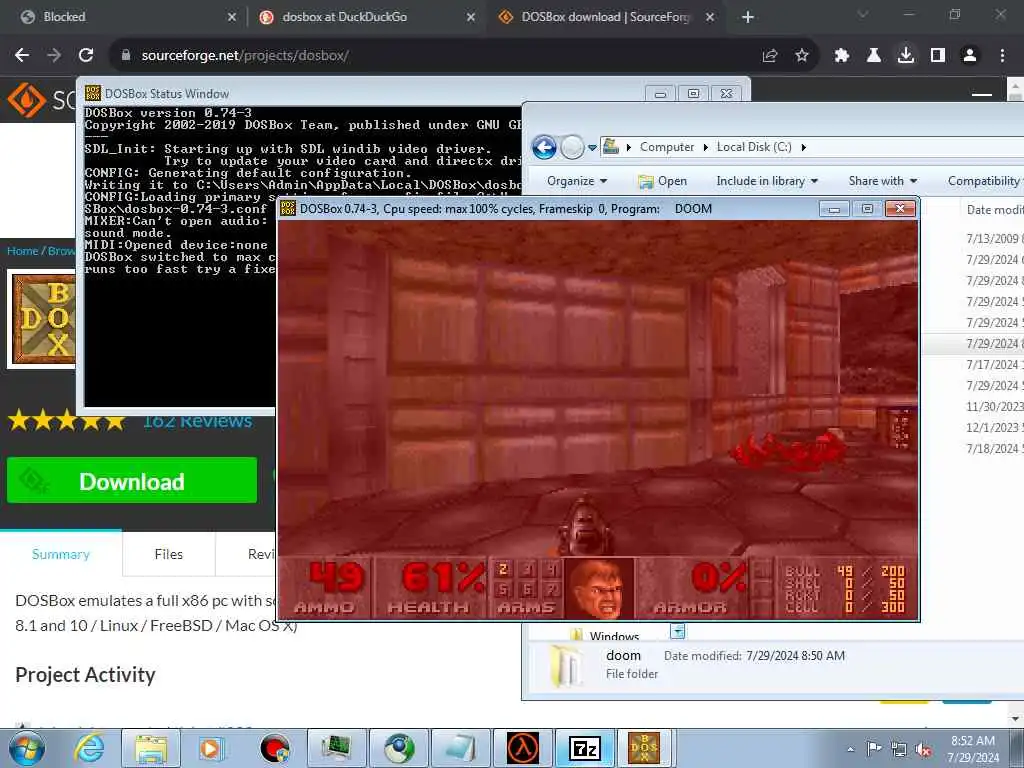Viewport: 1024px width, 768px height.
Task: Open the Windows Start button
Action: coord(26,748)
